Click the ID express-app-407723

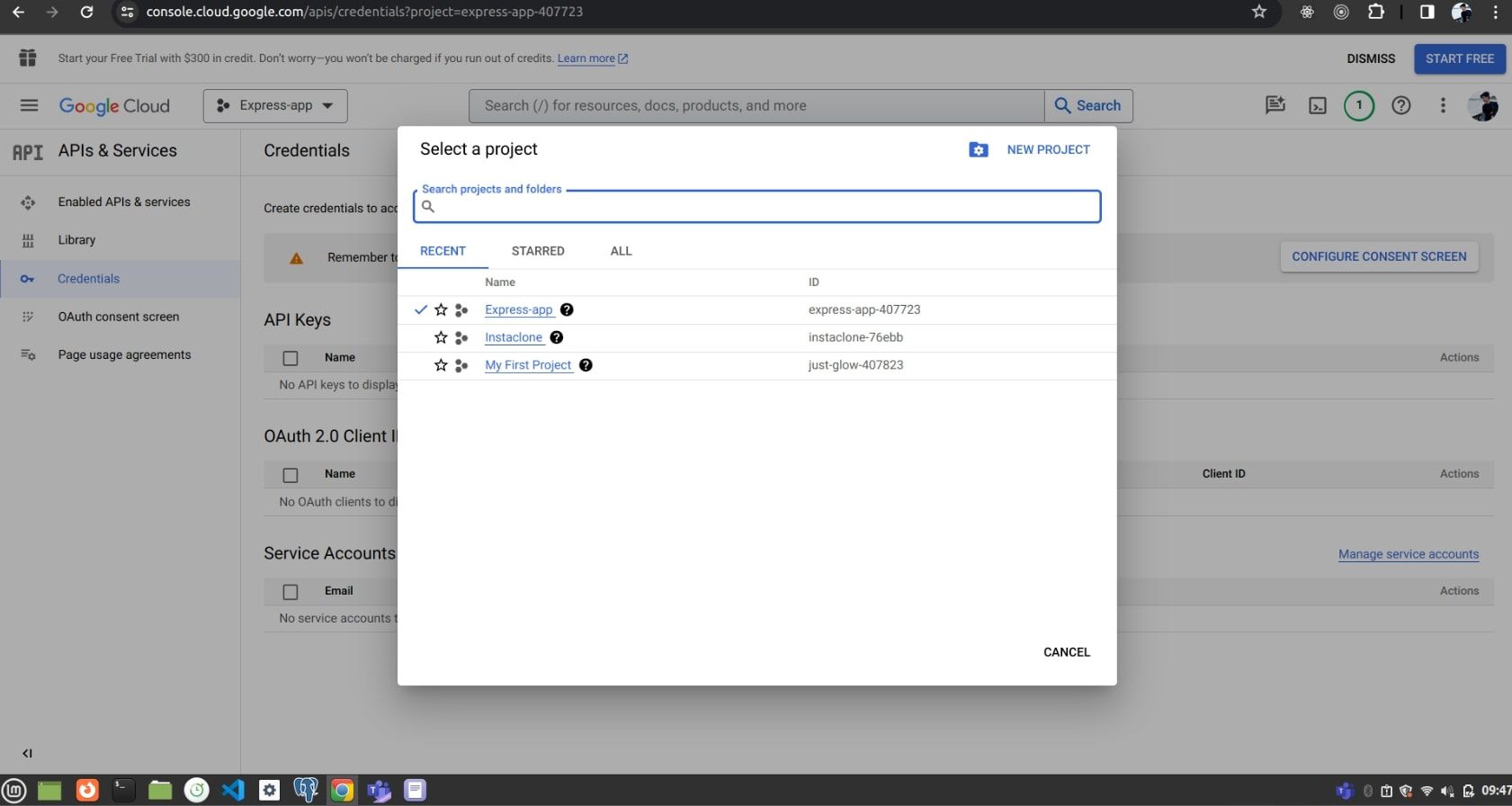click(x=864, y=309)
